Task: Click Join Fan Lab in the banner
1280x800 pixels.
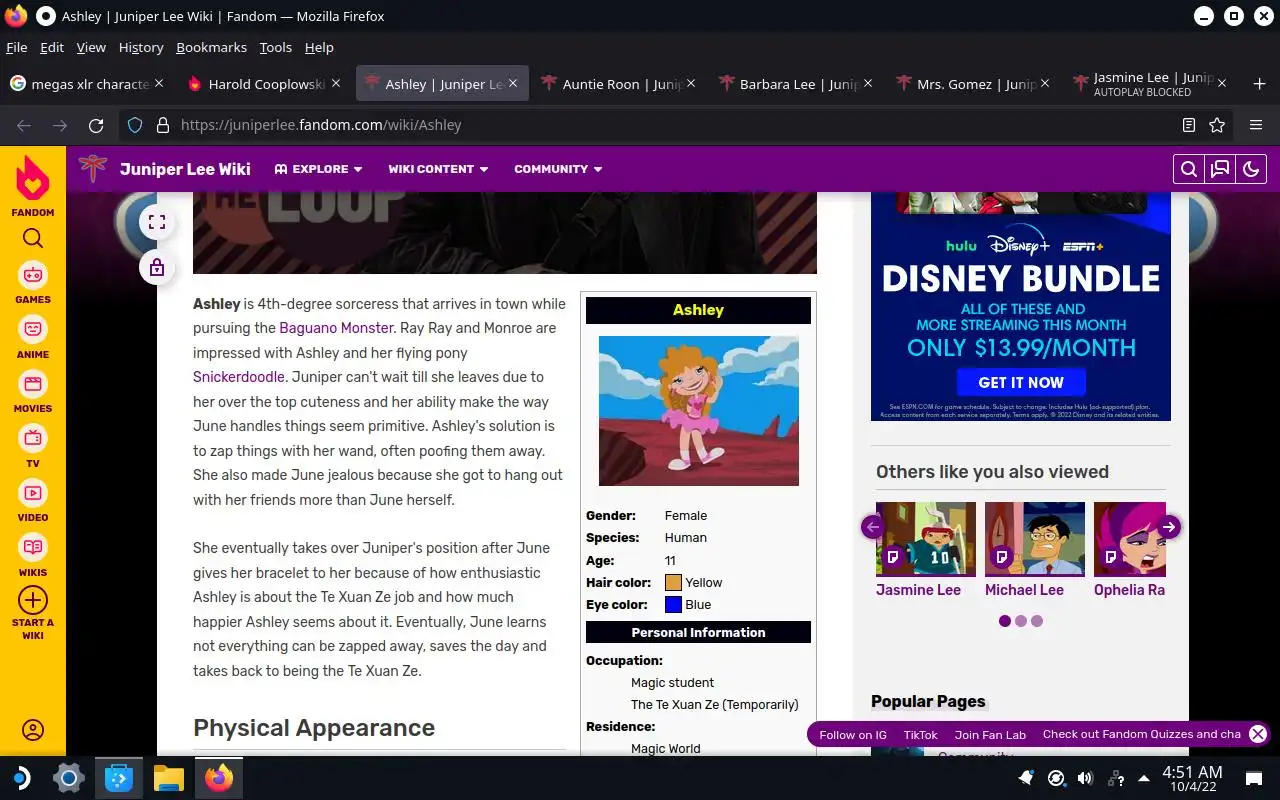Action: coord(990,735)
